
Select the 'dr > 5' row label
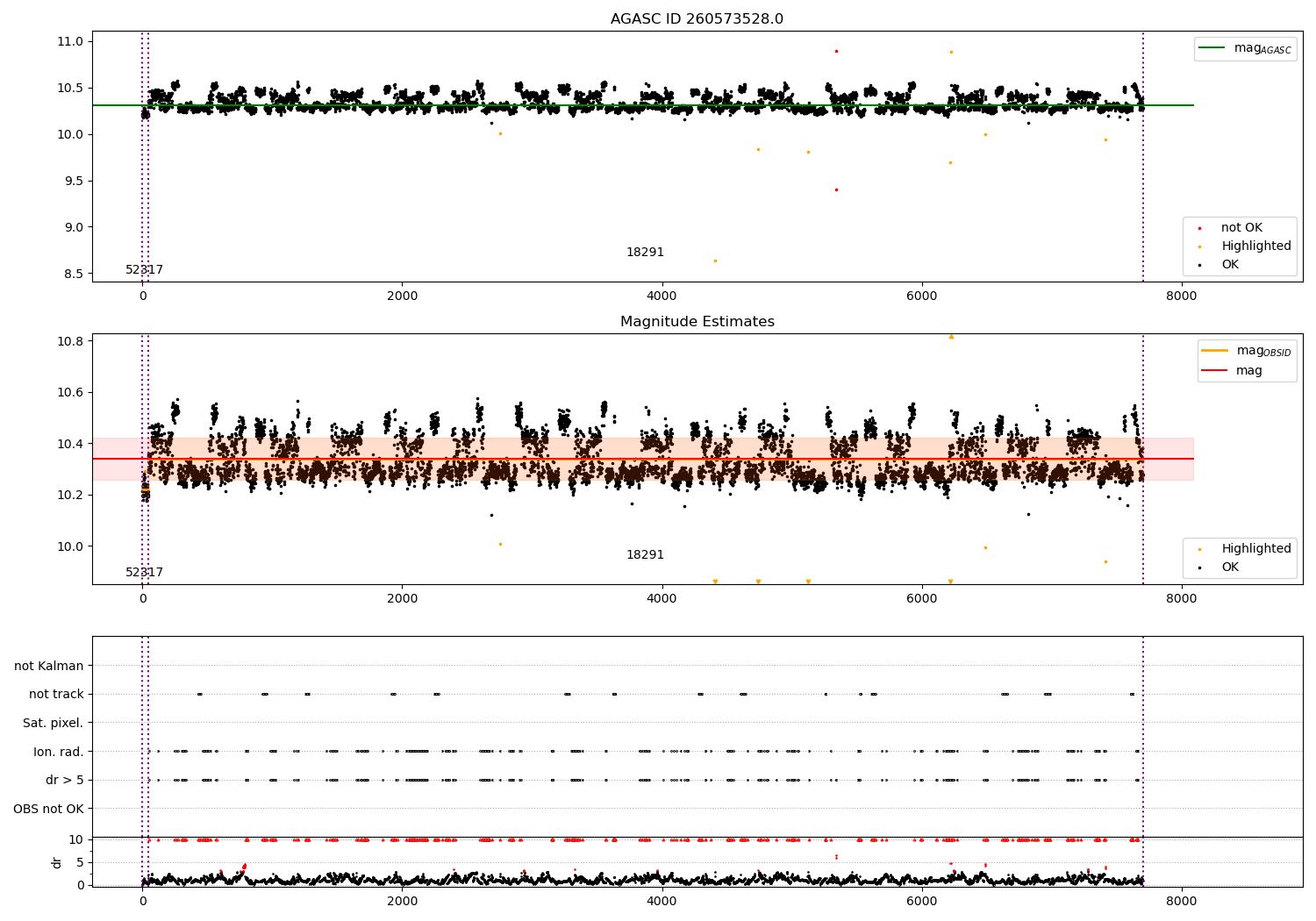tap(65, 781)
